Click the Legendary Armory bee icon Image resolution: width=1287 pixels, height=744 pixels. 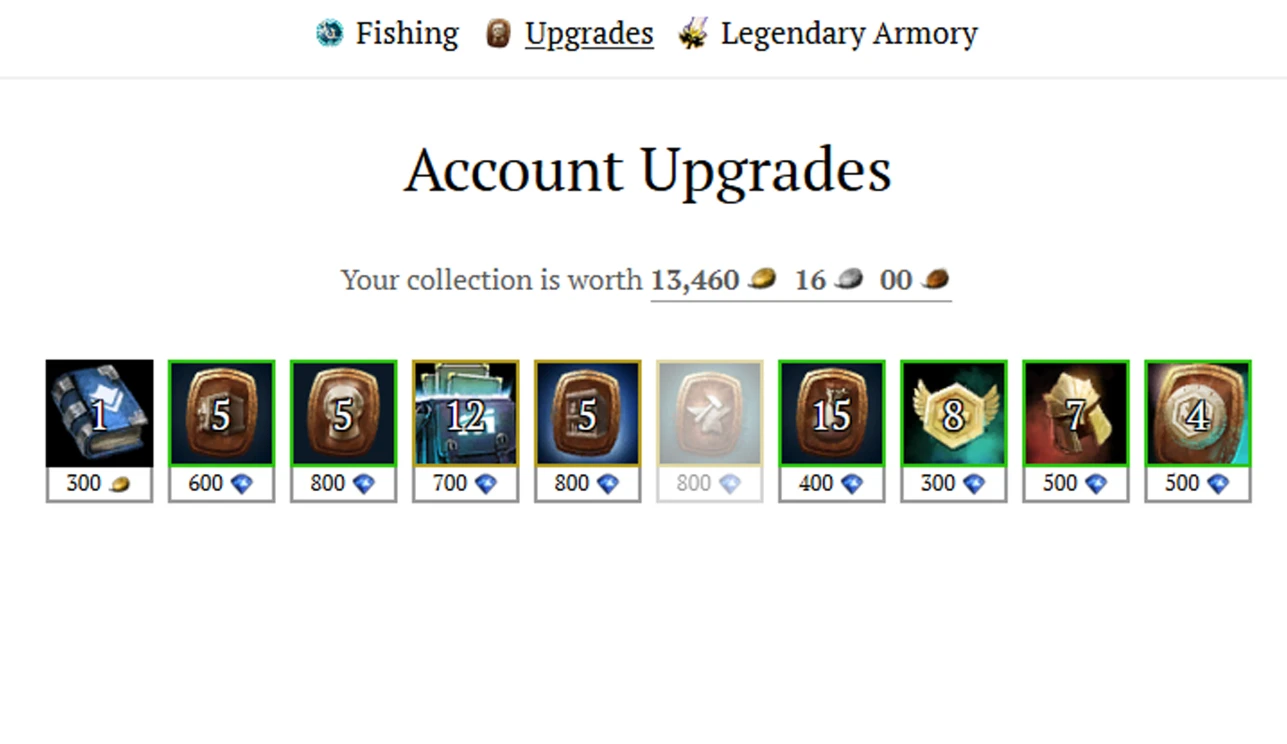pos(692,33)
